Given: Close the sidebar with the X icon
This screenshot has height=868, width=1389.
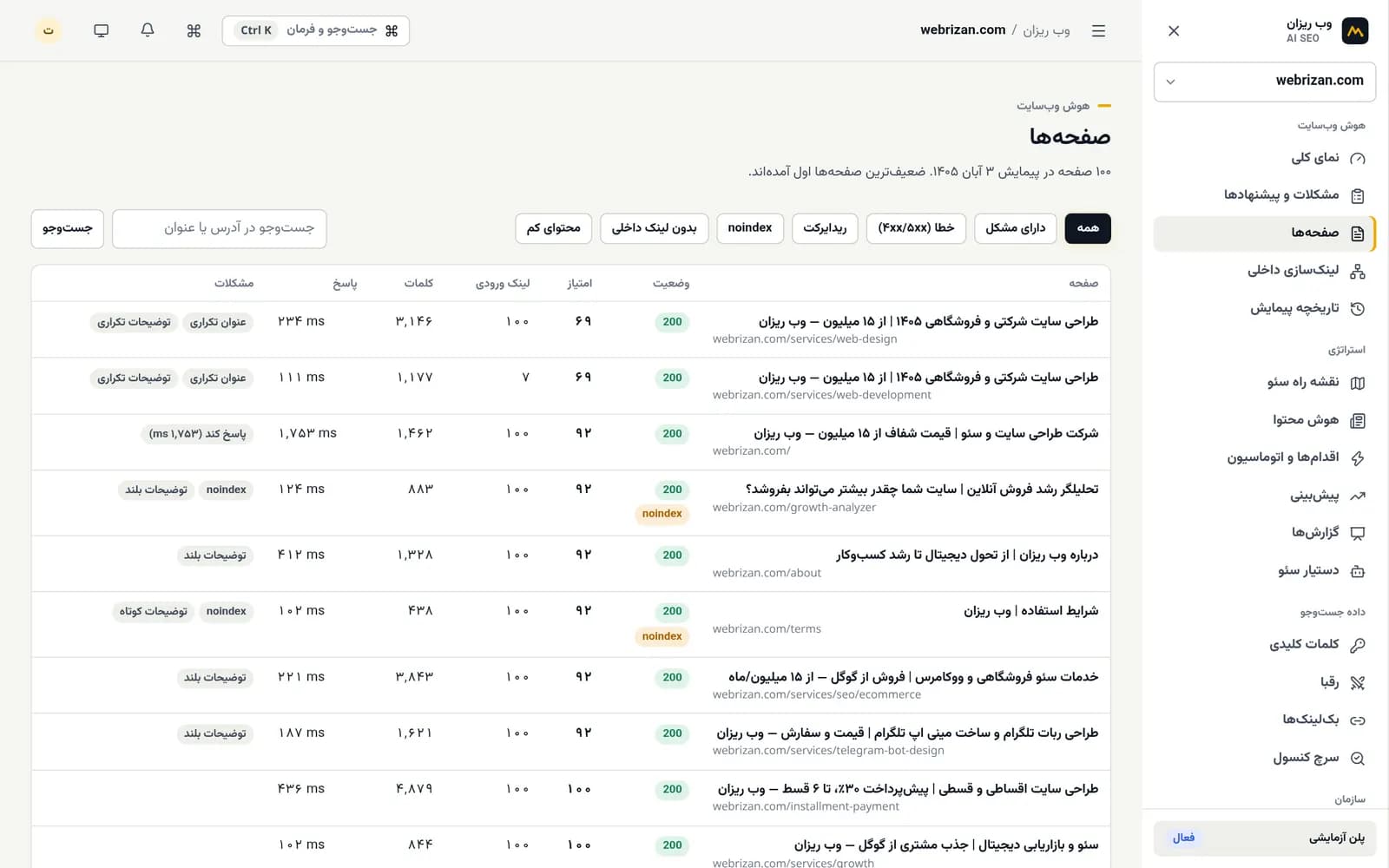Looking at the screenshot, I should [1174, 30].
